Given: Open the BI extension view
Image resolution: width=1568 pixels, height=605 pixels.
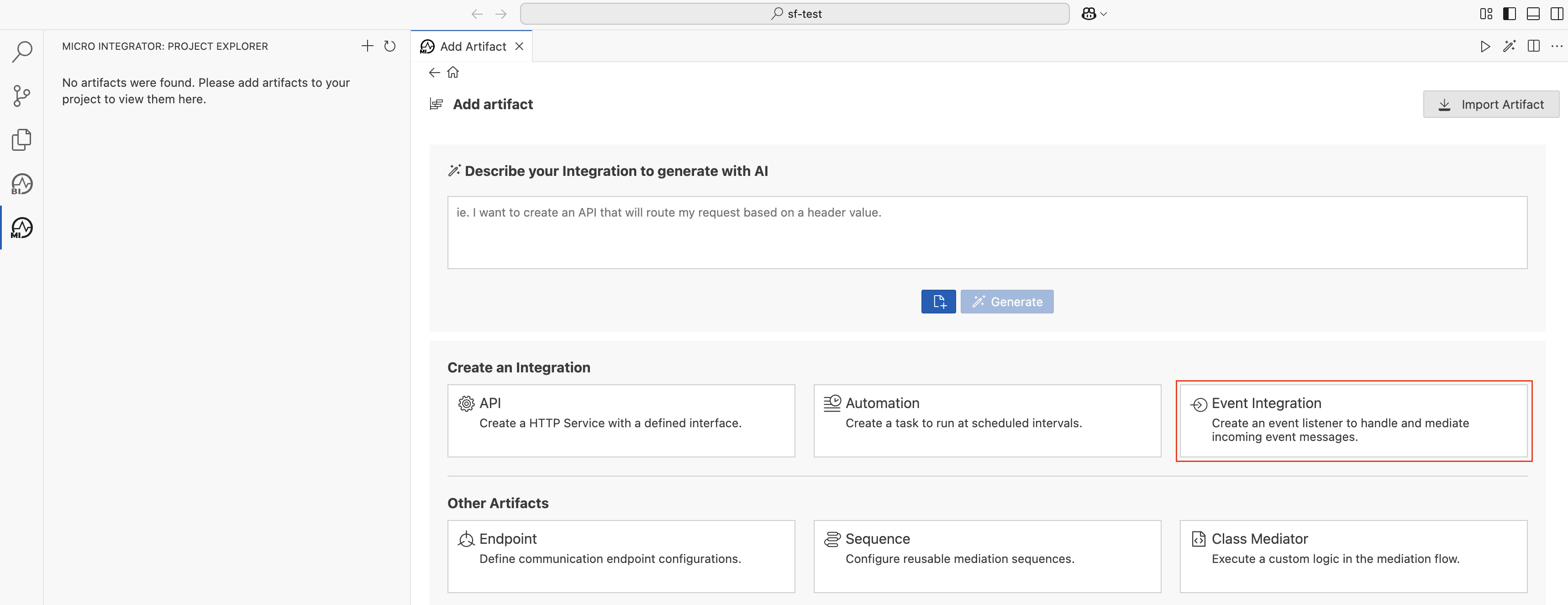Looking at the screenshot, I should pyautogui.click(x=22, y=183).
